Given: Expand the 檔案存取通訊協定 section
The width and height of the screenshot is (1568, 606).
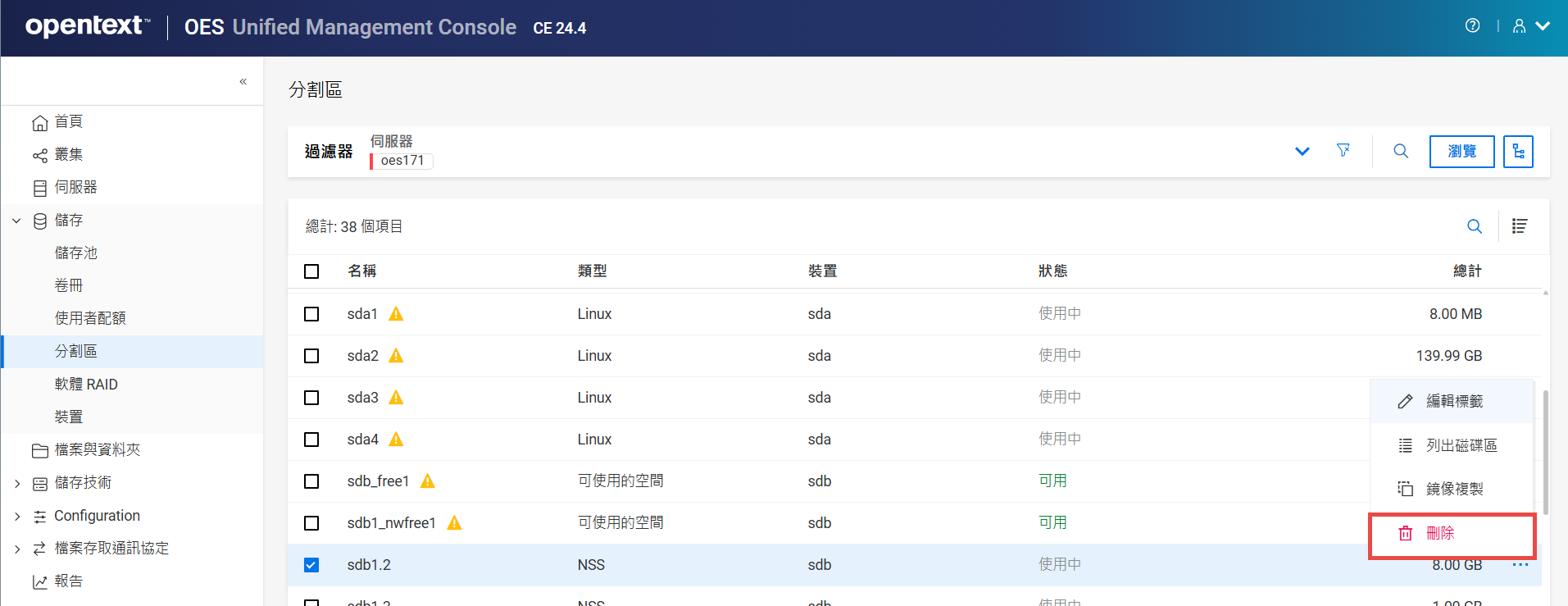Looking at the screenshot, I should 16,549.
